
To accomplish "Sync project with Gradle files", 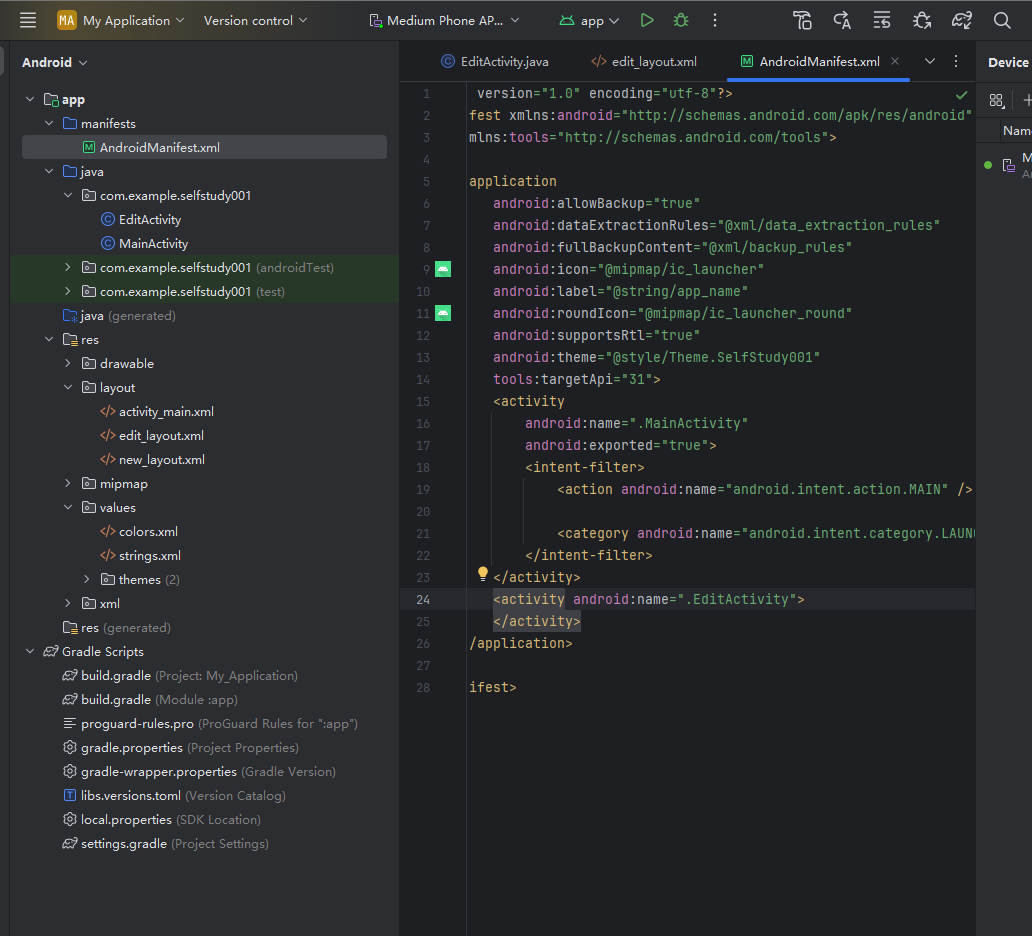I will click(x=961, y=20).
